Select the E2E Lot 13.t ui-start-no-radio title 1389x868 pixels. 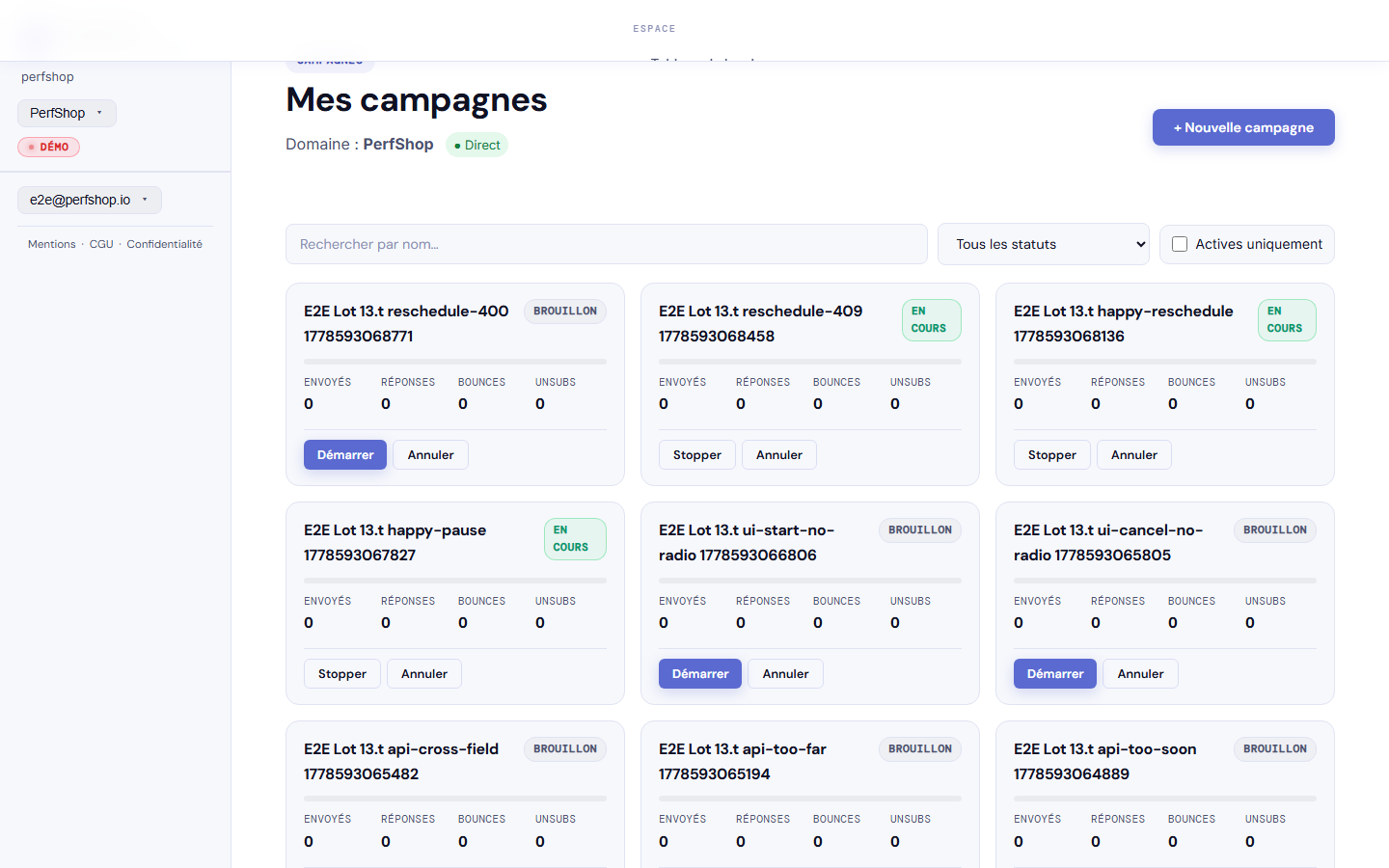point(747,542)
